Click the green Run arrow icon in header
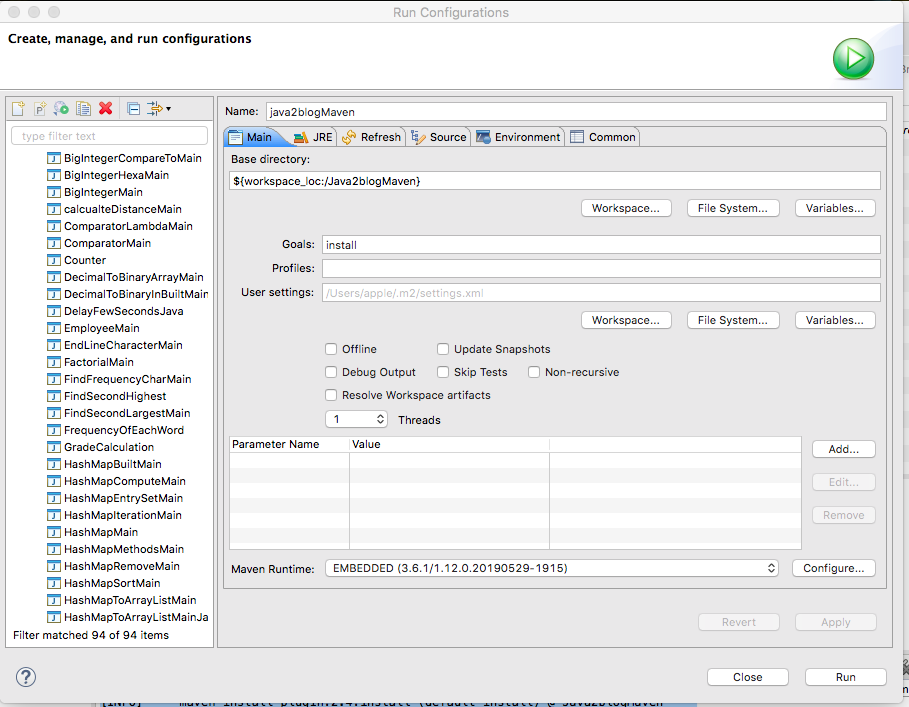Viewport: 909px width, 707px height. point(853,59)
